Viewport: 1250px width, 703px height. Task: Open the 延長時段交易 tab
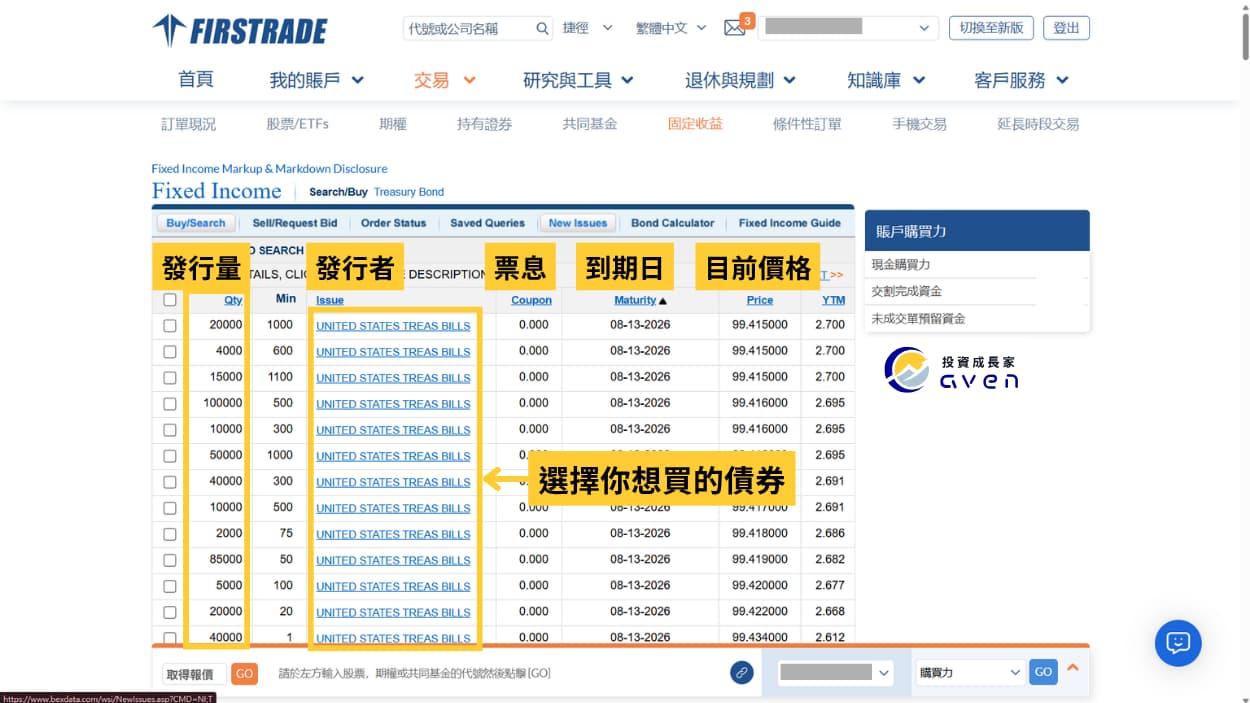pos(1038,124)
